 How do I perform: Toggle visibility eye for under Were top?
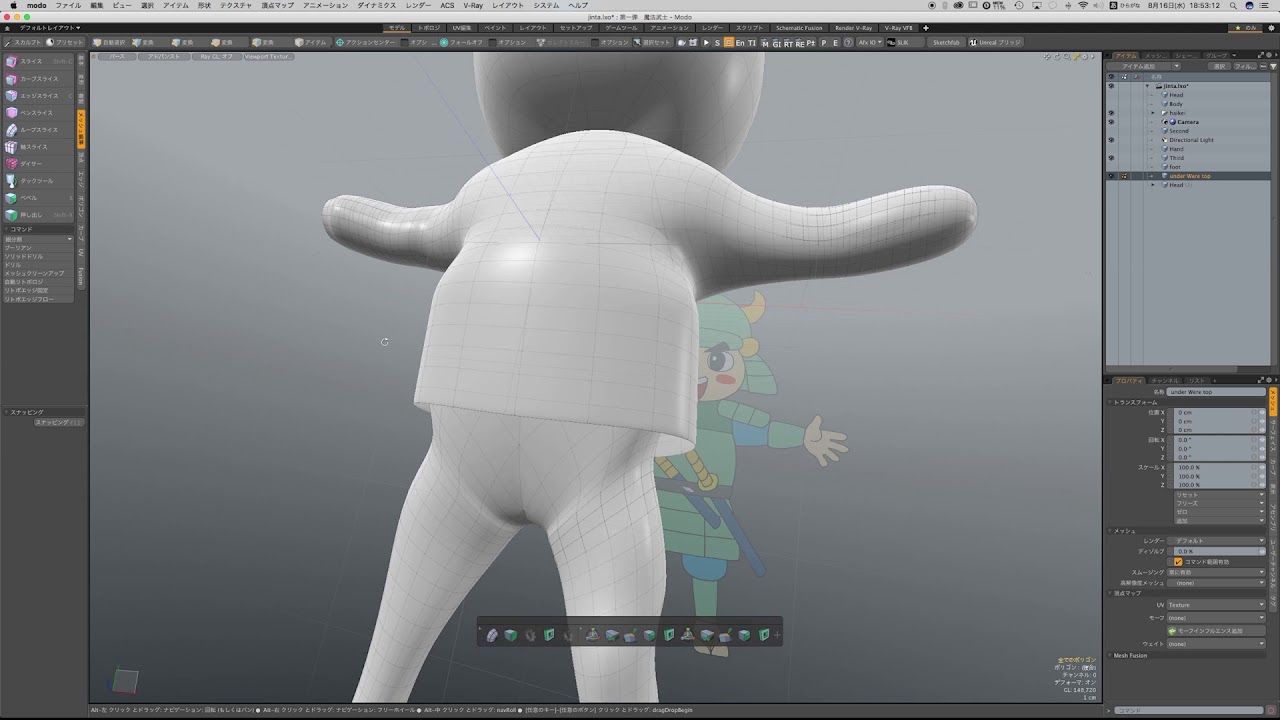[x=1111, y=176]
